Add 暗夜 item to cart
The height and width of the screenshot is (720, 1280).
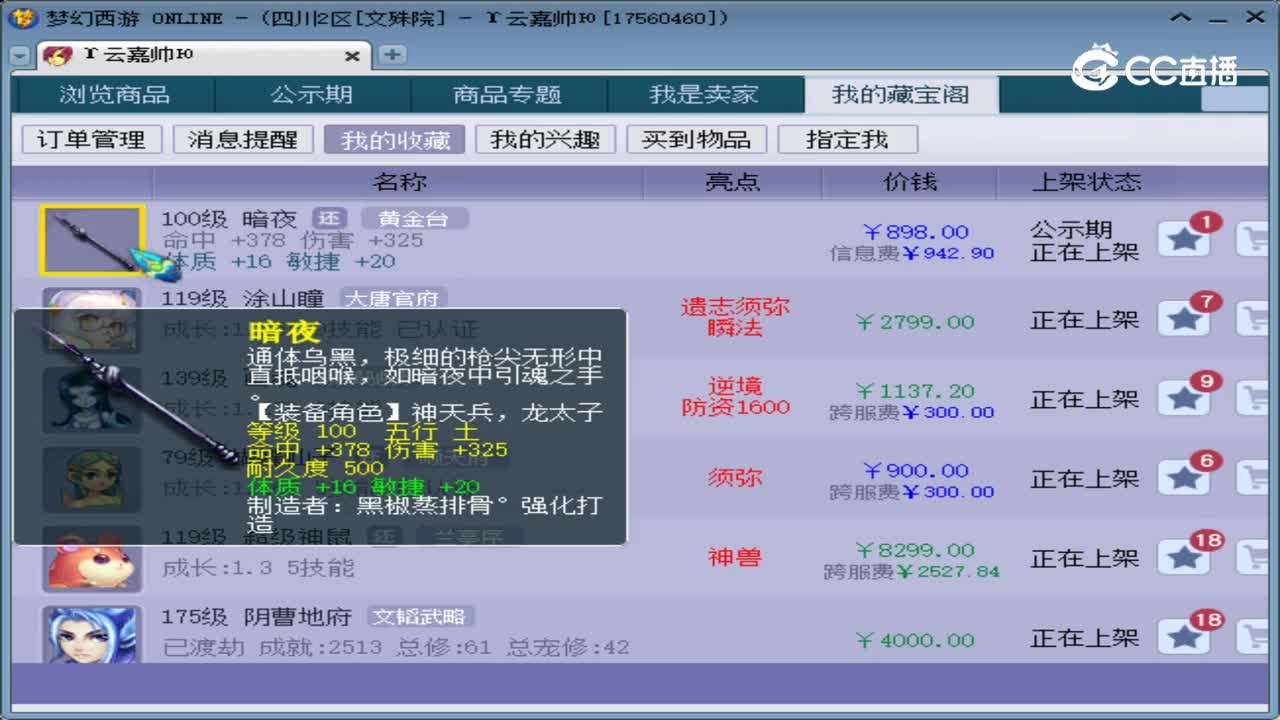pyautogui.click(x=1254, y=240)
